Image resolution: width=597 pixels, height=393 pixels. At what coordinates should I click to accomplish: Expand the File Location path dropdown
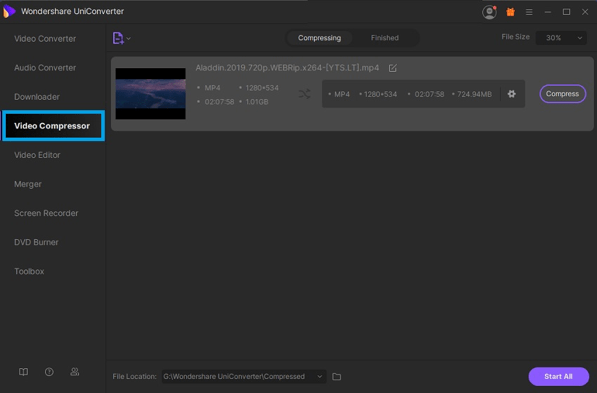pos(320,377)
